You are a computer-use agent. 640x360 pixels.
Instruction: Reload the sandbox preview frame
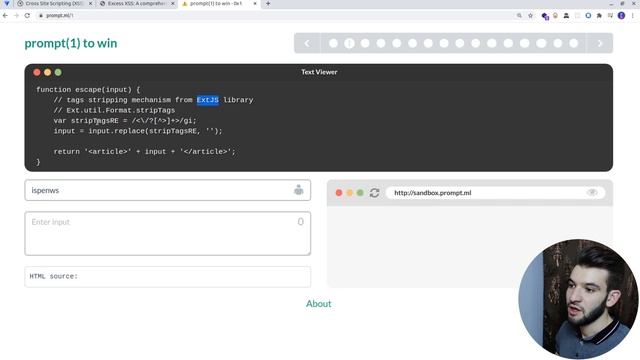pos(374,193)
